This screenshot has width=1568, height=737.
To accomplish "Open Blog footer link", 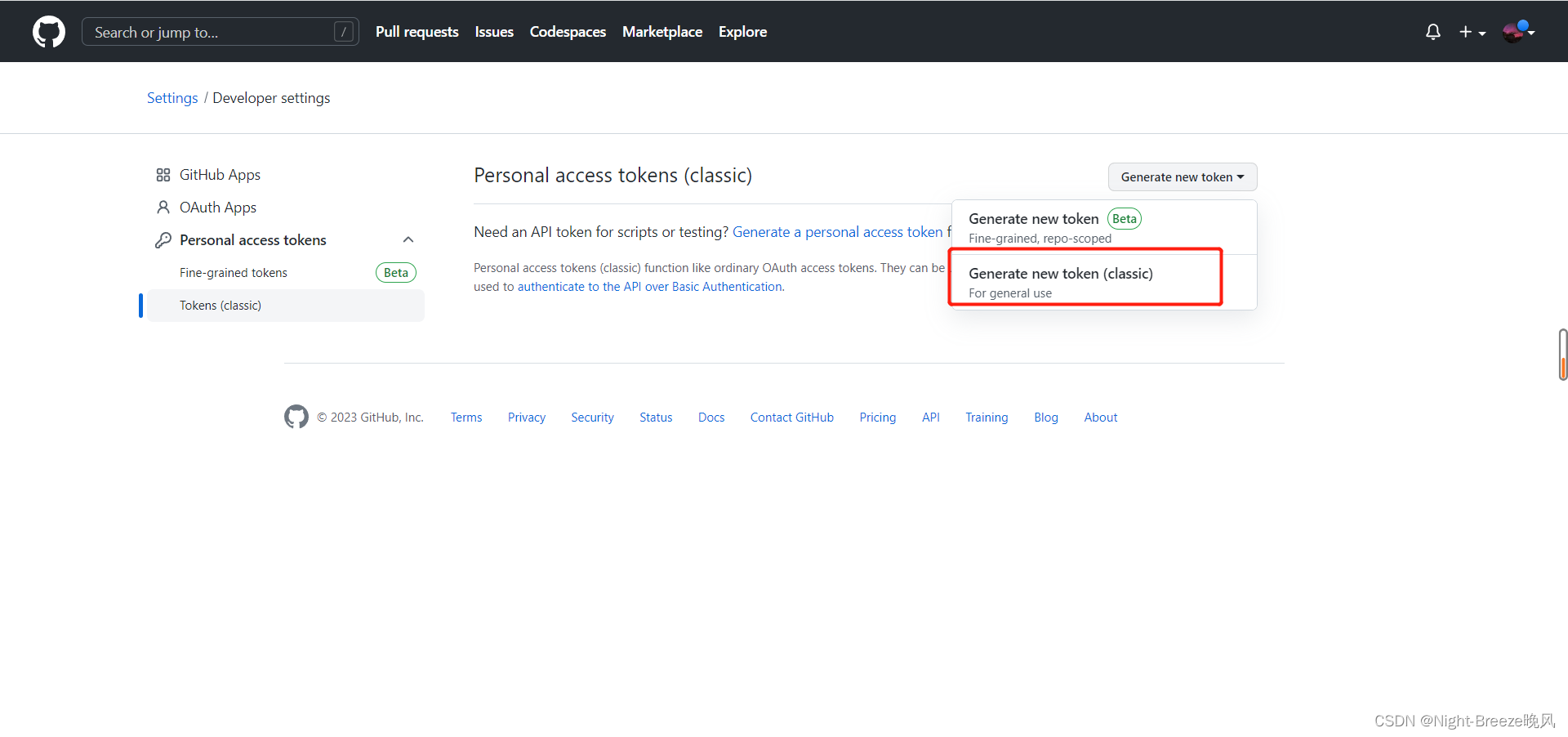I will [1046, 418].
